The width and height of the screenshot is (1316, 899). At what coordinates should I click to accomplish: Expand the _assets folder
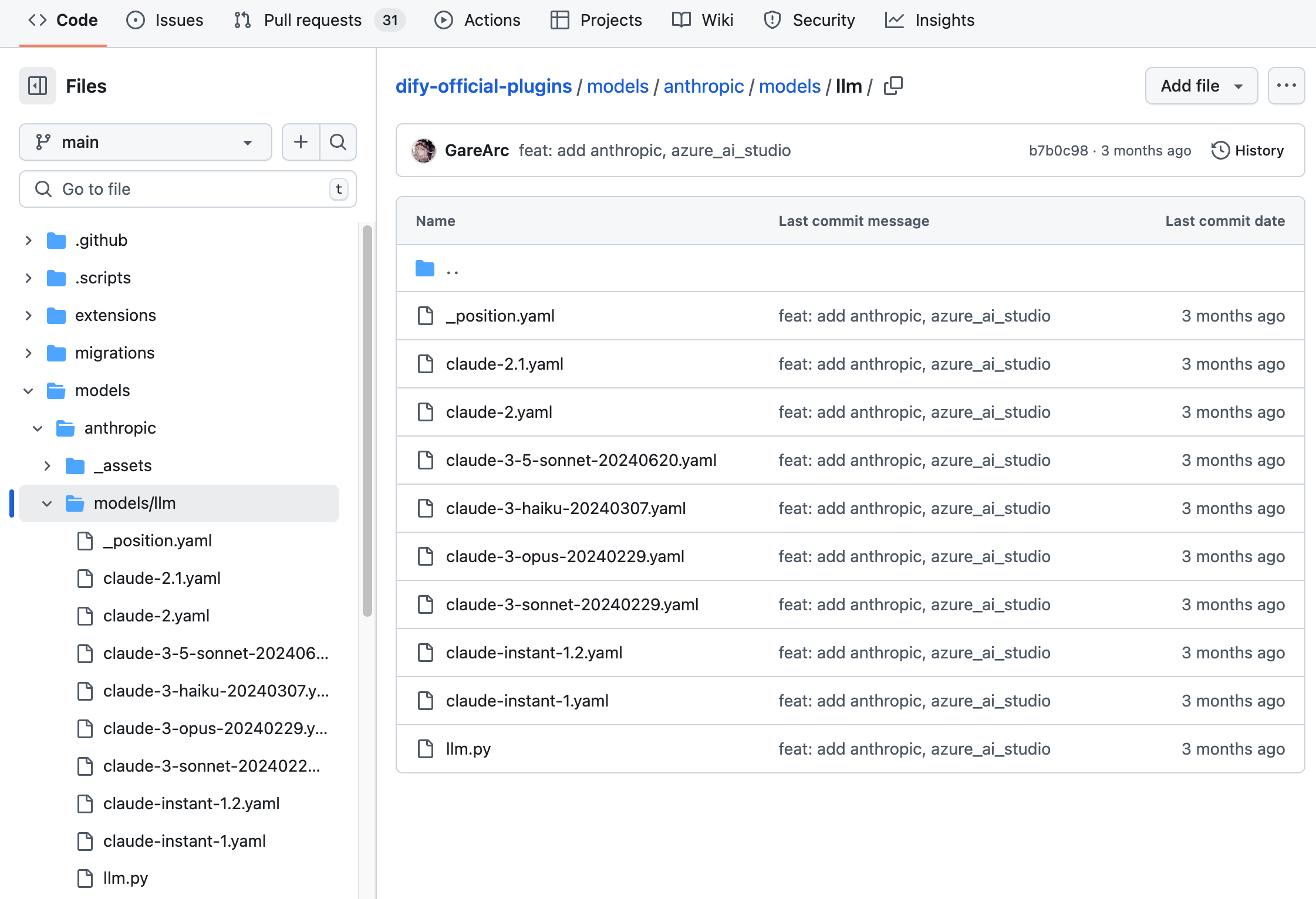point(47,465)
